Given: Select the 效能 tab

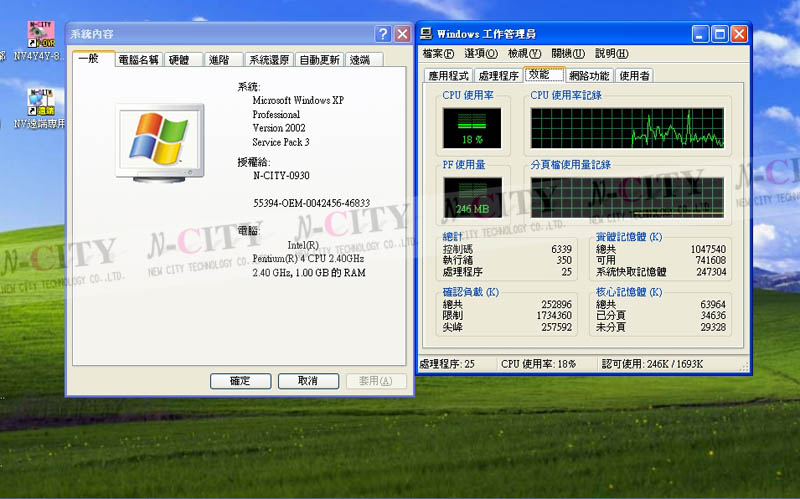Looking at the screenshot, I should coord(544,74).
